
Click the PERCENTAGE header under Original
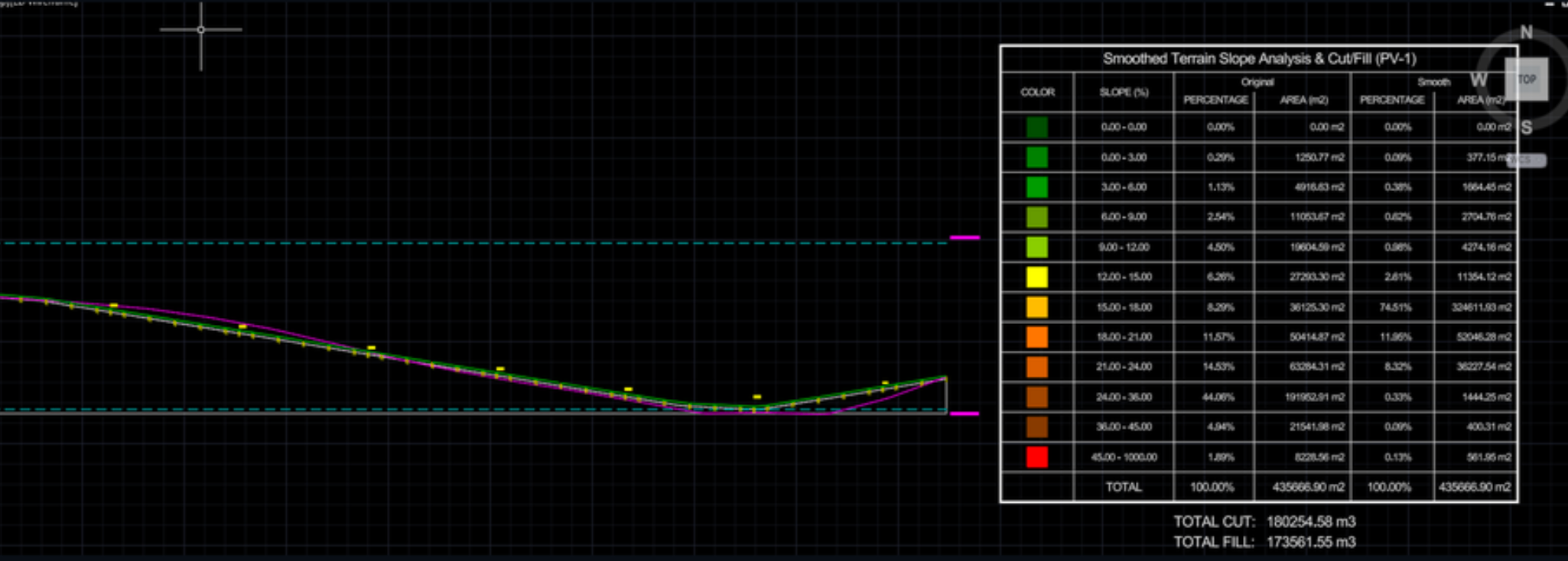(x=1215, y=100)
